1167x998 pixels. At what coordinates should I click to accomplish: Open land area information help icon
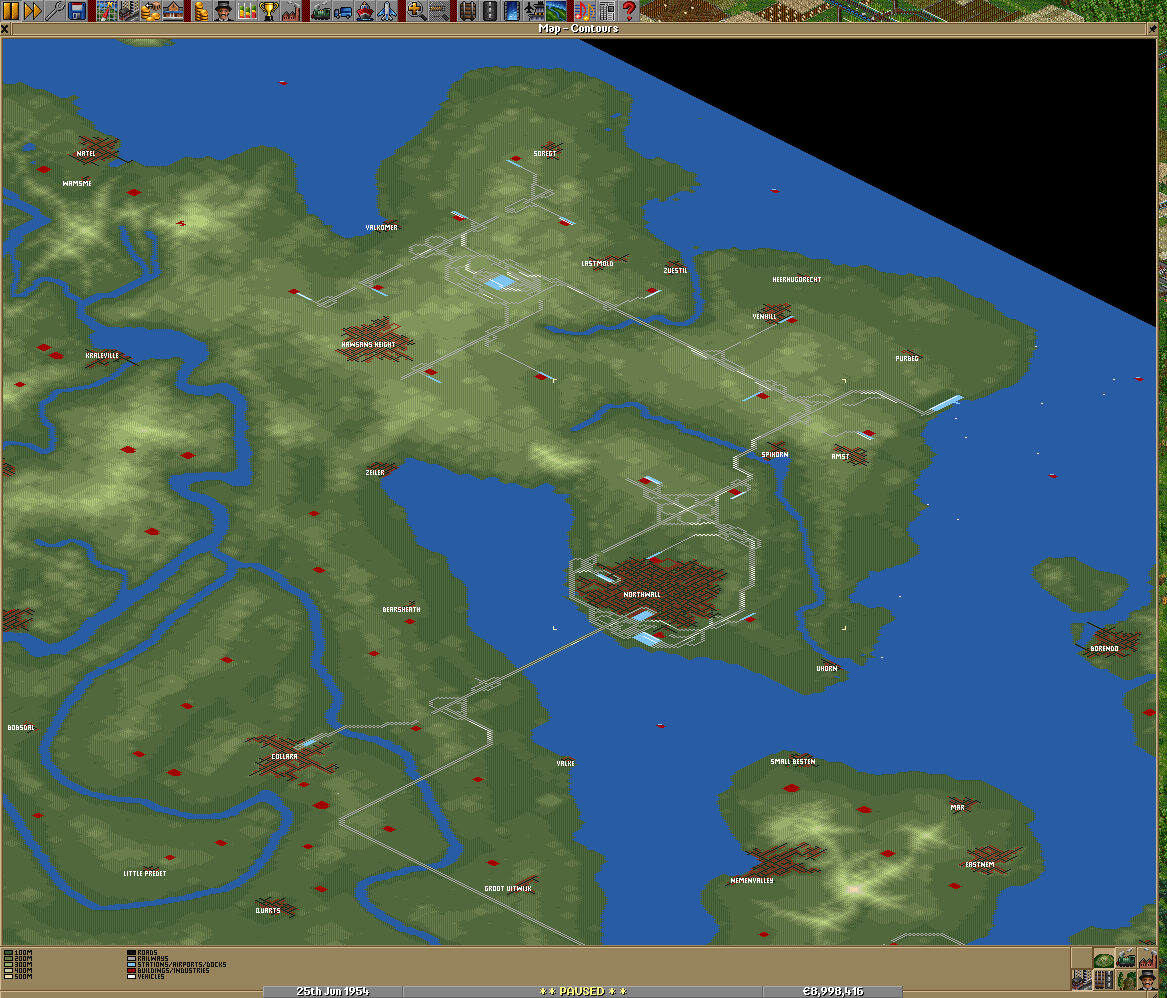pos(630,10)
